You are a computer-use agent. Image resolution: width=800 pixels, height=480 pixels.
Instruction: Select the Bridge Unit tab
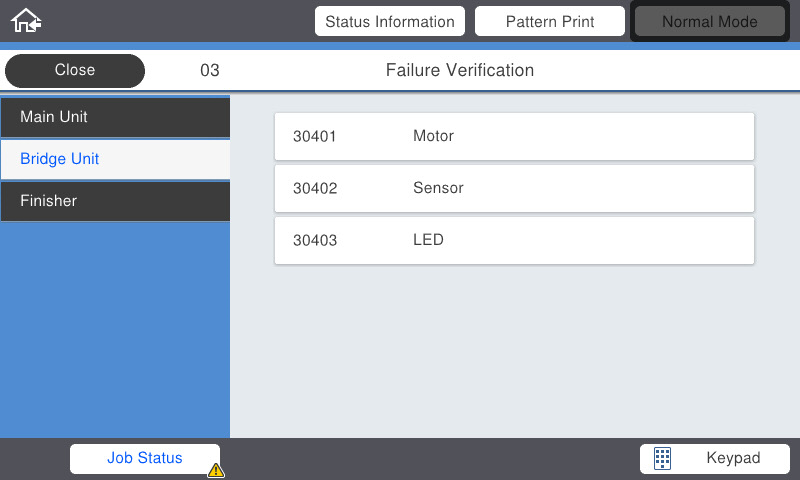coord(115,159)
